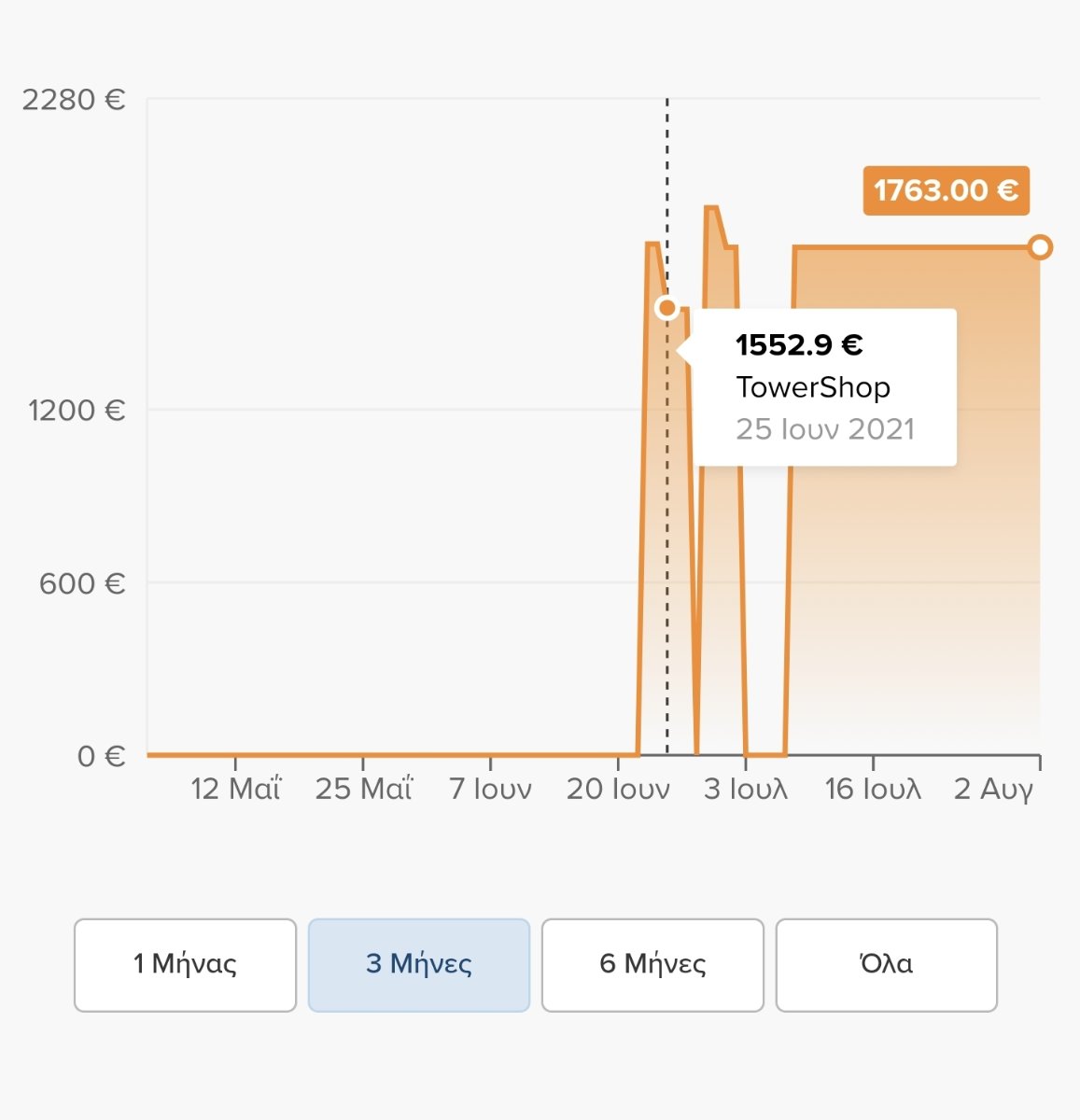Click the 25 Ιουν data point marker
This screenshot has height=1120, width=1080.
(666, 307)
